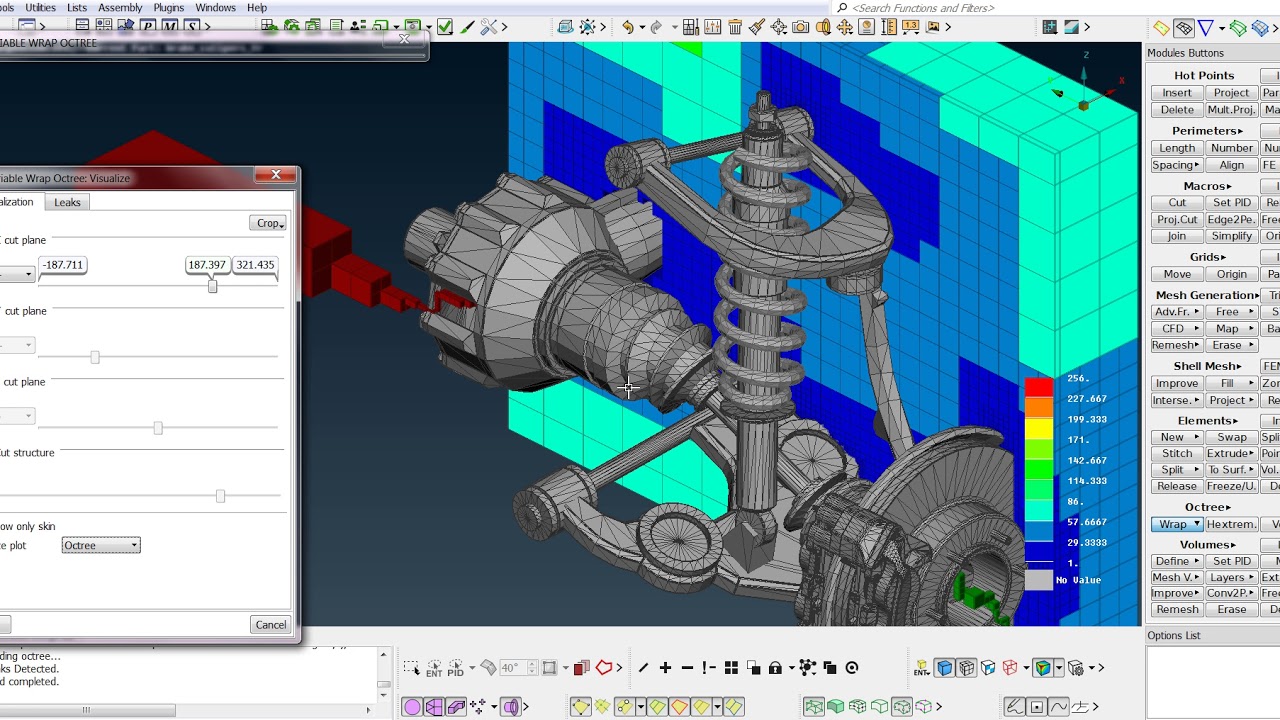Toggle the padlock lock icon
This screenshot has width=1280, height=720.
[775, 668]
